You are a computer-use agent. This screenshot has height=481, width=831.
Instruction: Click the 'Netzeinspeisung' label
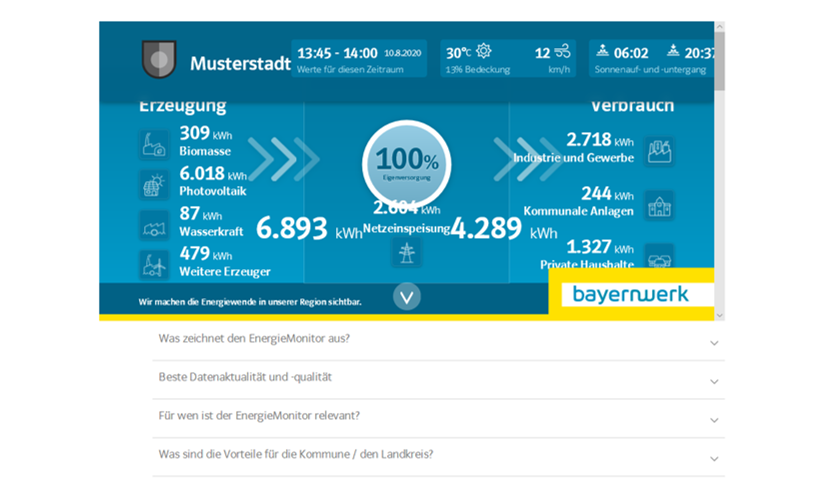tap(406, 229)
